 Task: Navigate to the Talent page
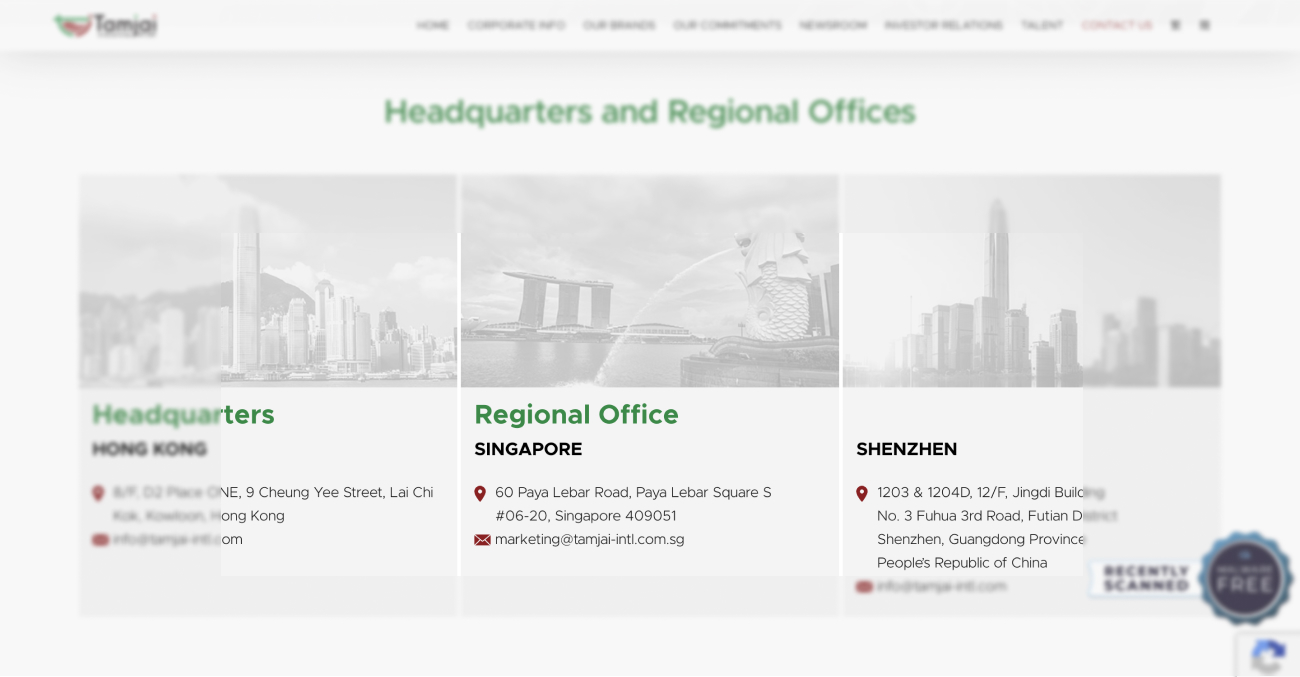click(x=1041, y=25)
